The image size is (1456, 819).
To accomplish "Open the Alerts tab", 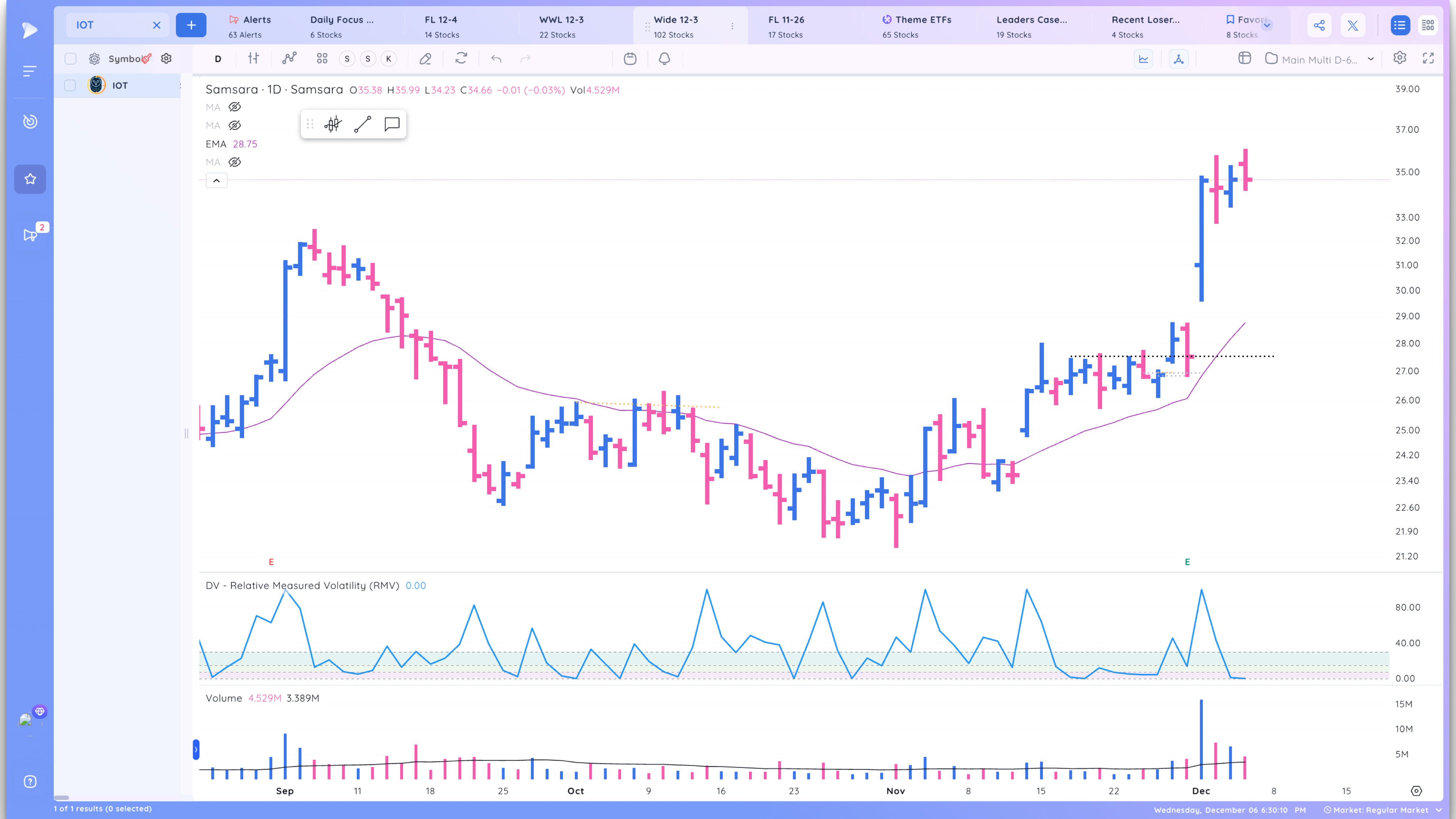I will click(250, 27).
